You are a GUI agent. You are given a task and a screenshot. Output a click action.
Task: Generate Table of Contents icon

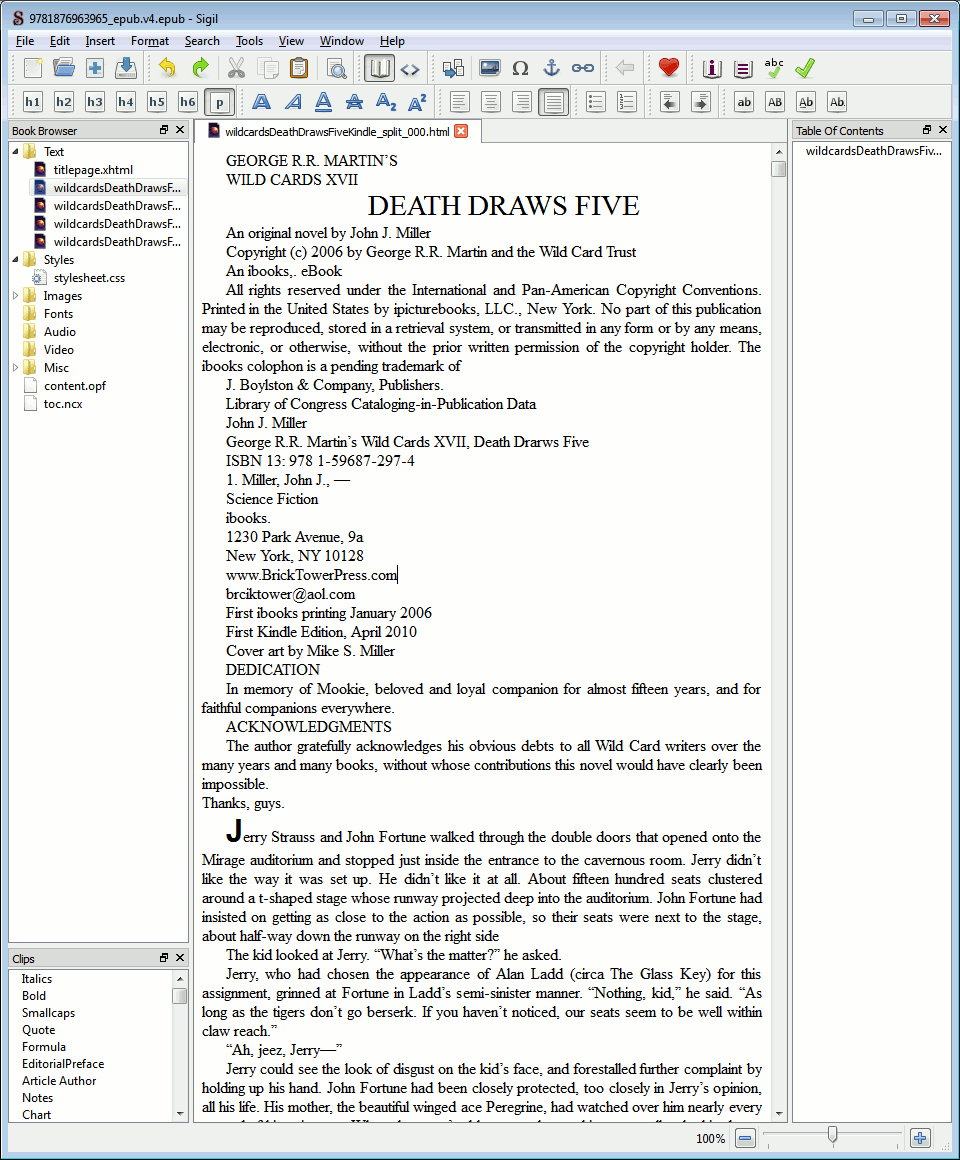[x=743, y=68]
